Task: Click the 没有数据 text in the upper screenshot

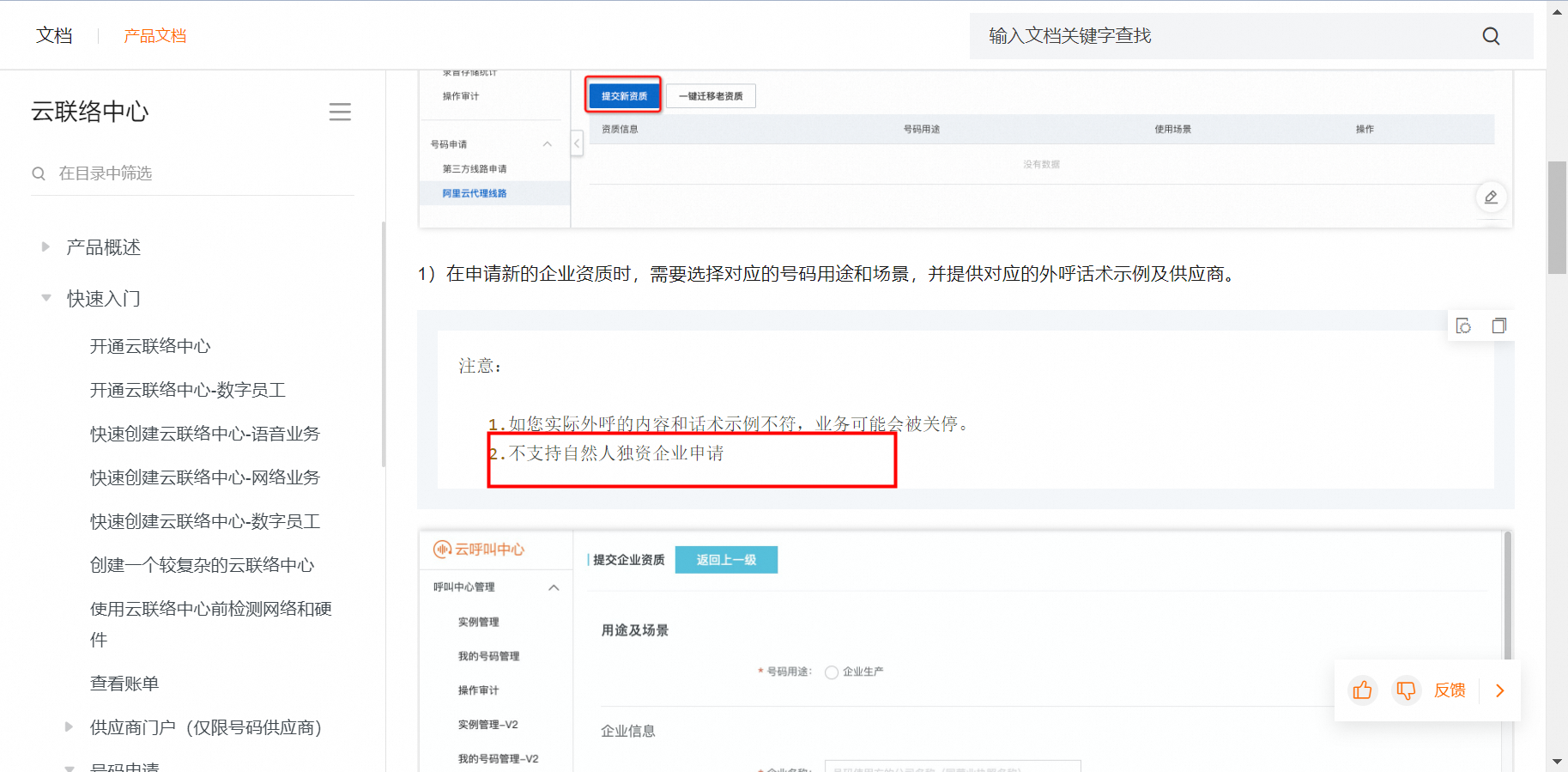Action: tap(1041, 164)
